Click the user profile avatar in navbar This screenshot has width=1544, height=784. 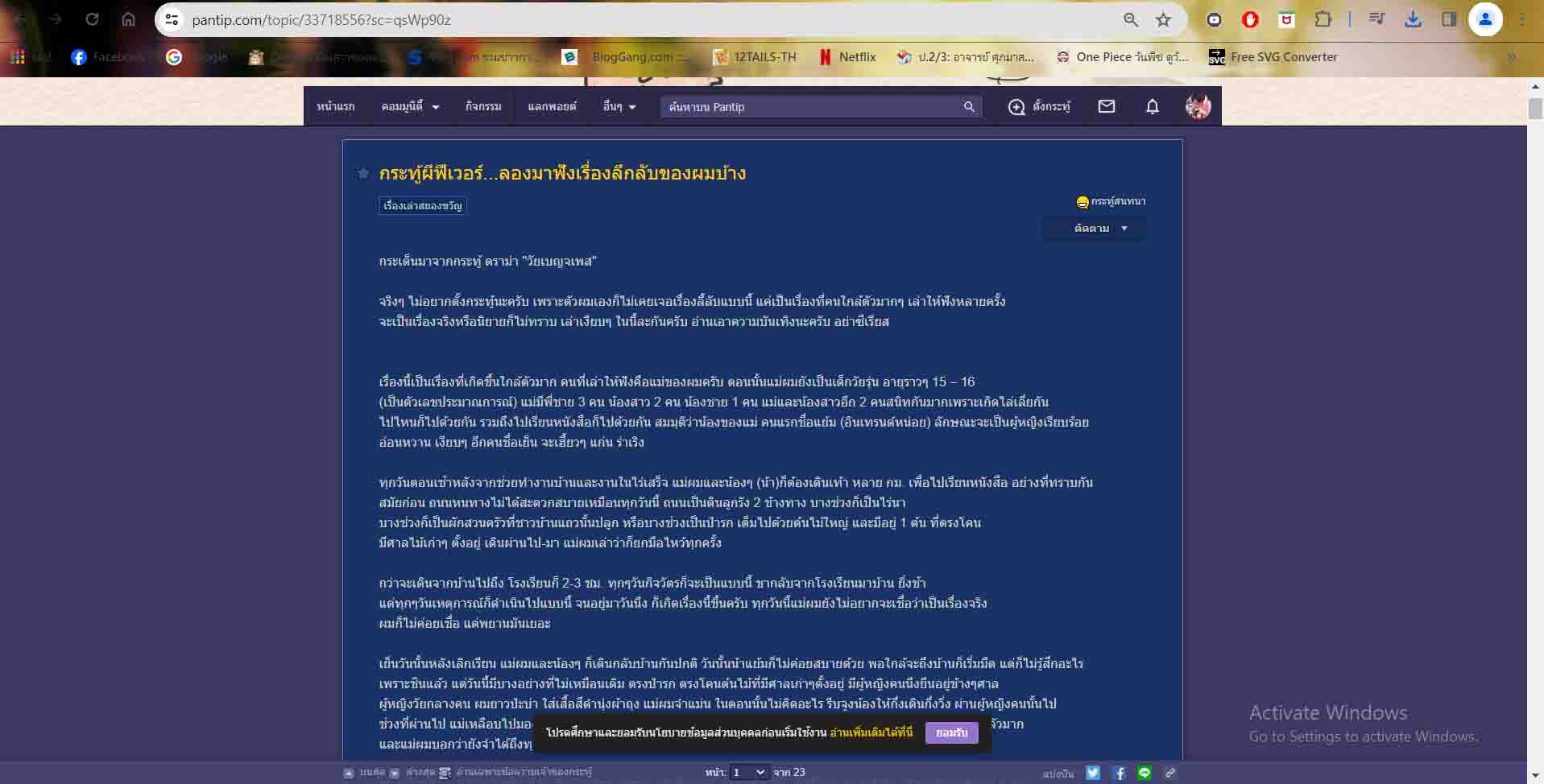coord(1198,106)
